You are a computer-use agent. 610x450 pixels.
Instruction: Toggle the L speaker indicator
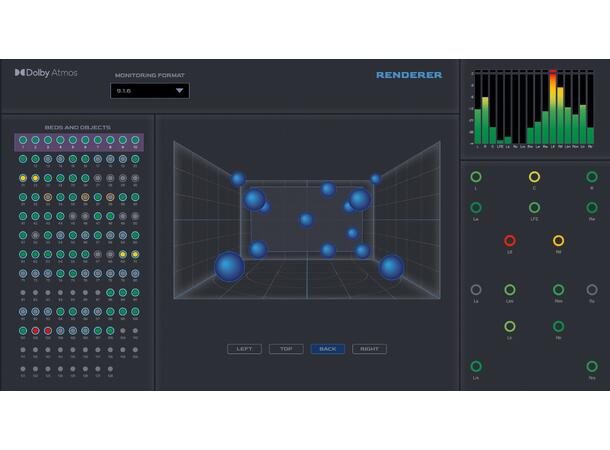[x=476, y=177]
